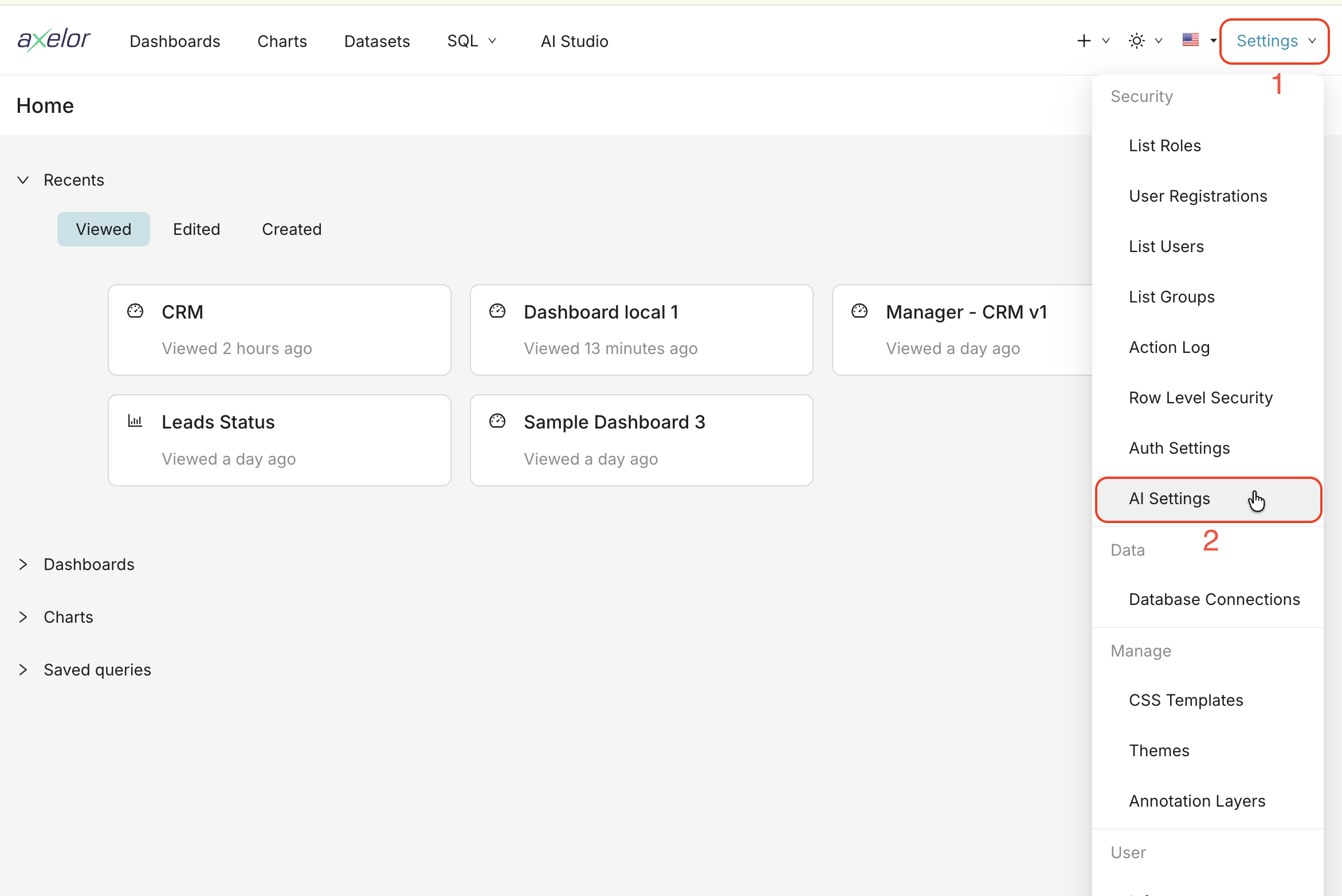Viewport: 1342px width, 896px height.
Task: Open the arrow beside the plus icon
Action: [x=1106, y=41]
